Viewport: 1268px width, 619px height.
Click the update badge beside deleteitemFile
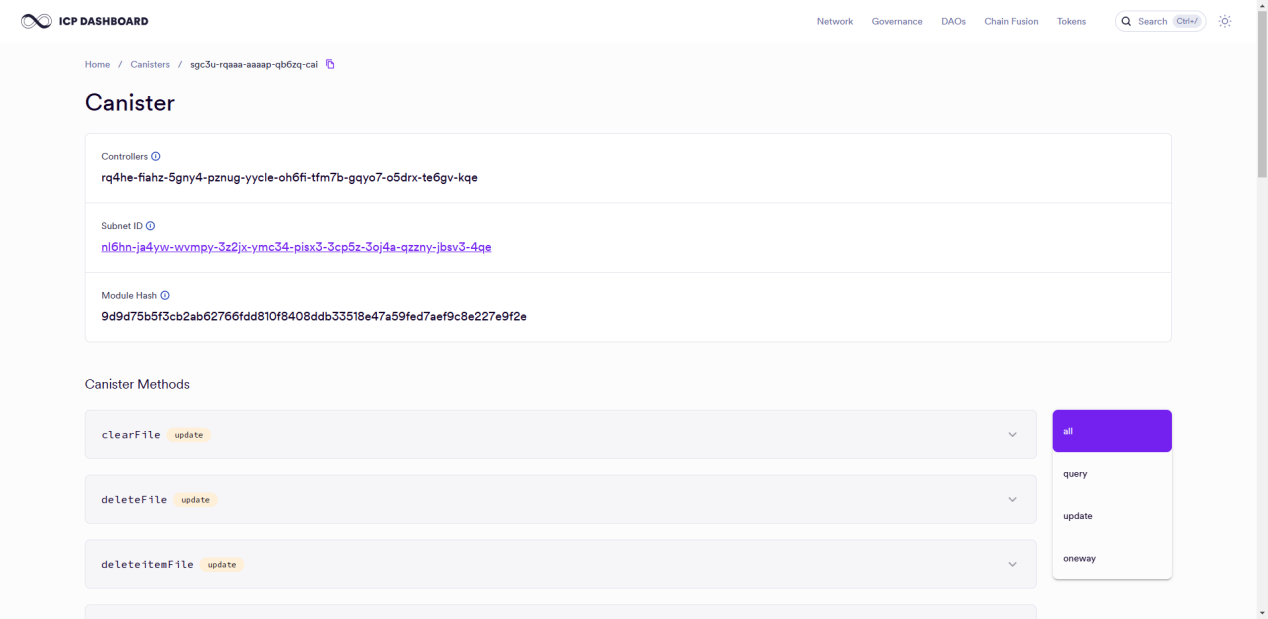[222, 565]
